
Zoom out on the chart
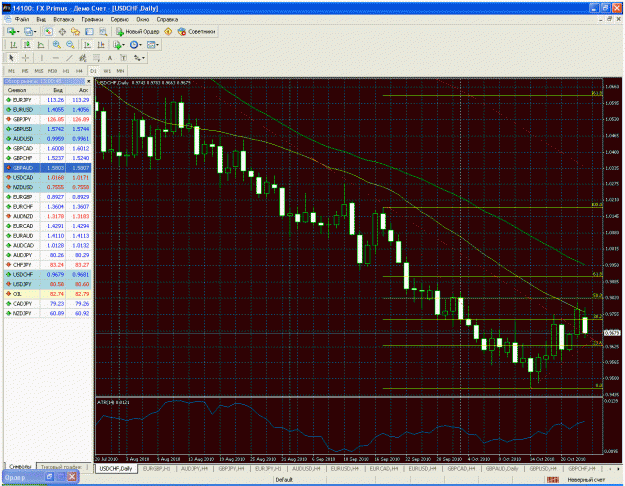(x=70, y=45)
